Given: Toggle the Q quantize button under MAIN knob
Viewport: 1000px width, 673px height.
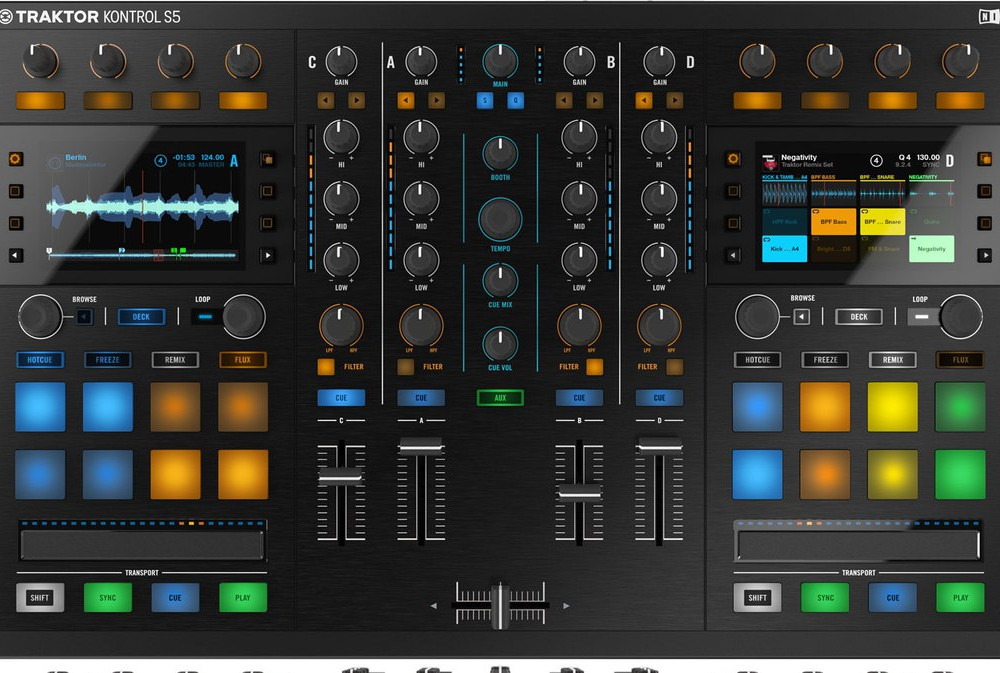Looking at the screenshot, I should 515,101.
